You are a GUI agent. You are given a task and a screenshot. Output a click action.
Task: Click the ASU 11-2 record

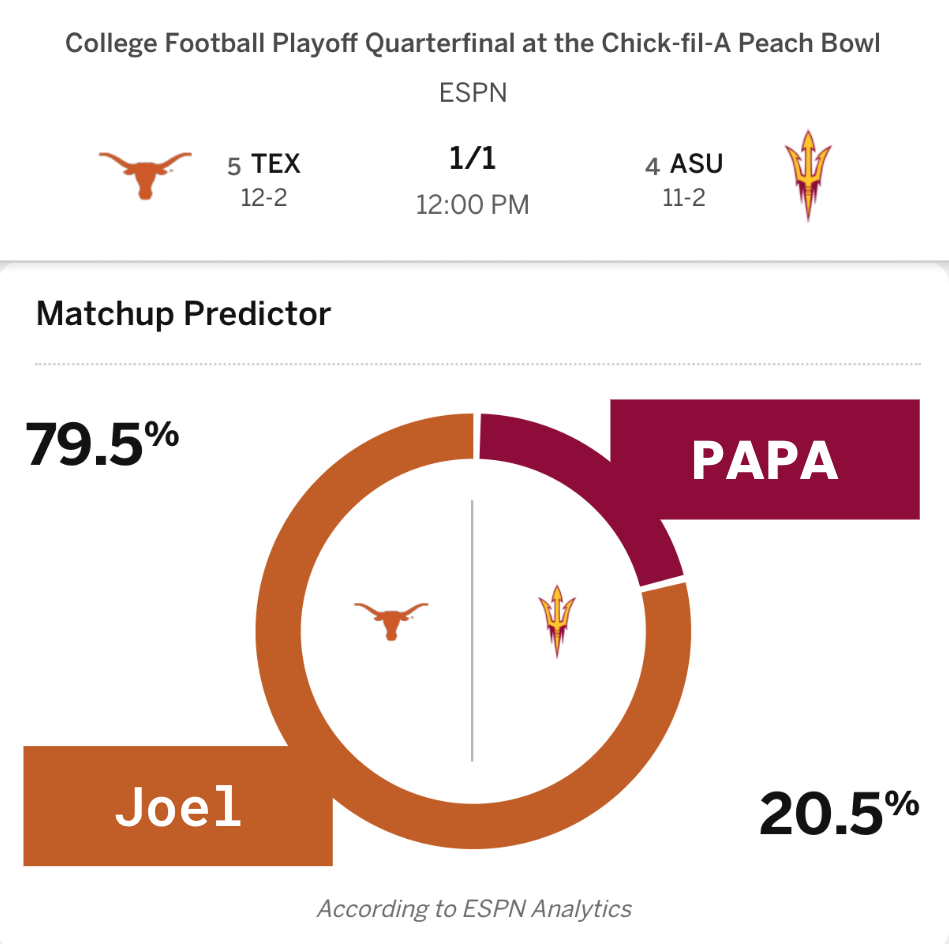coord(684,197)
